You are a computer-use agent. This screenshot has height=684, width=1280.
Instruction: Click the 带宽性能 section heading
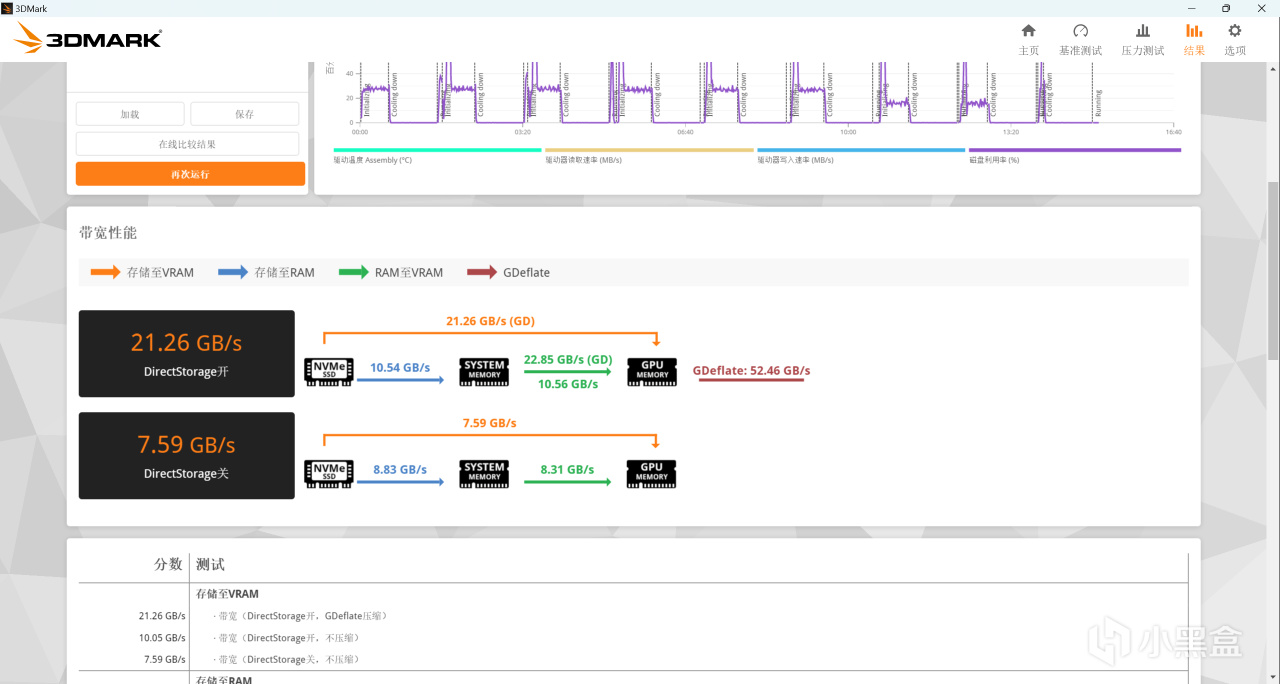tap(108, 232)
